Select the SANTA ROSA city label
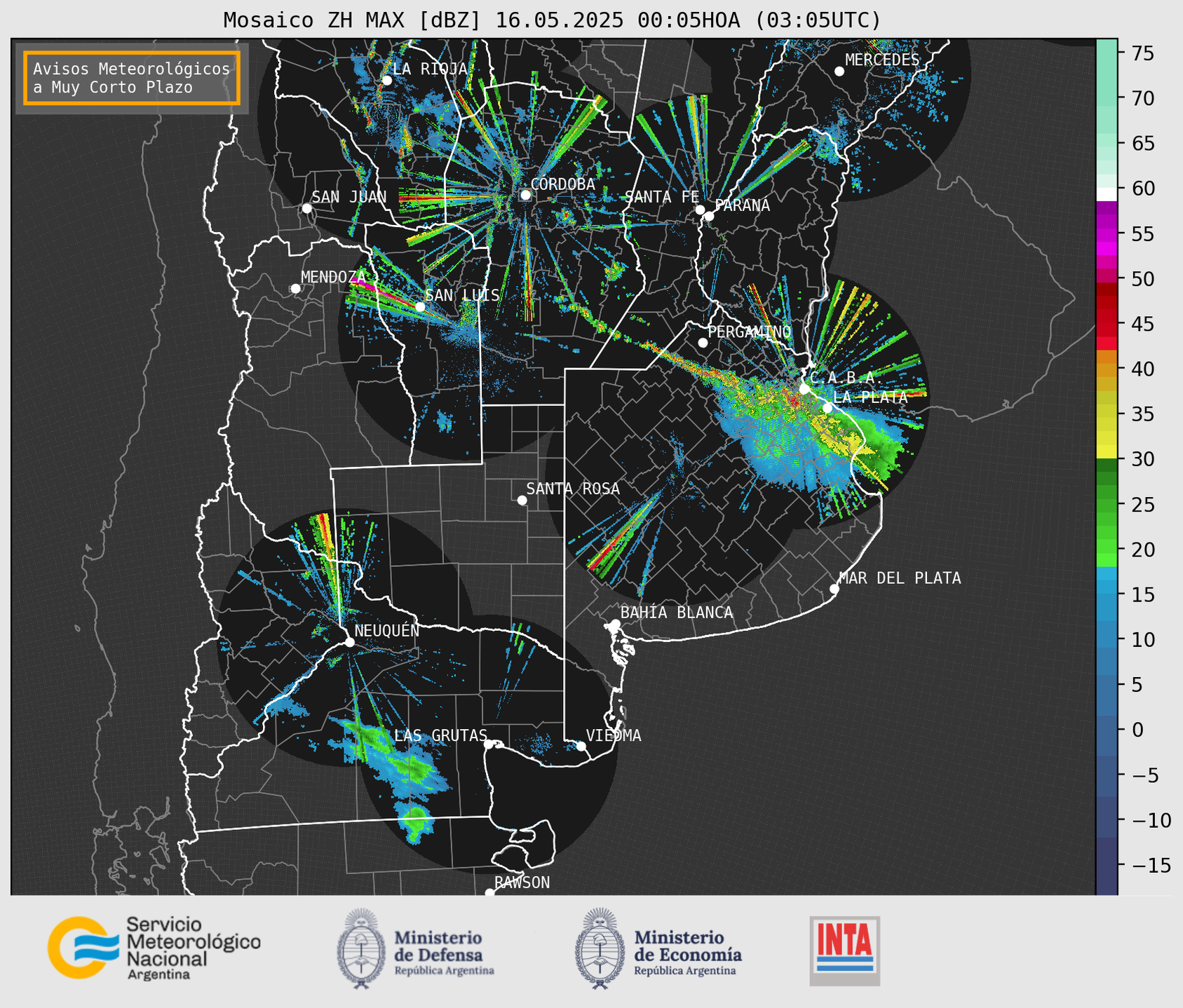The width and height of the screenshot is (1183, 1008). (573, 489)
